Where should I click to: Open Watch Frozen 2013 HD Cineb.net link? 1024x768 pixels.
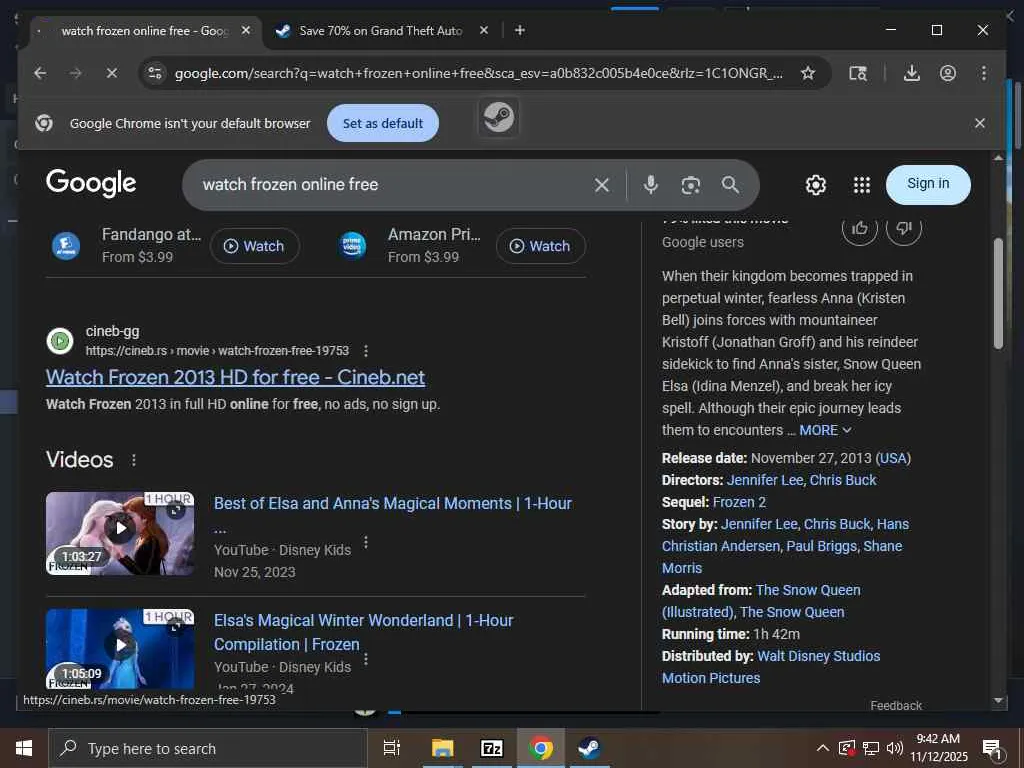[x=235, y=377]
